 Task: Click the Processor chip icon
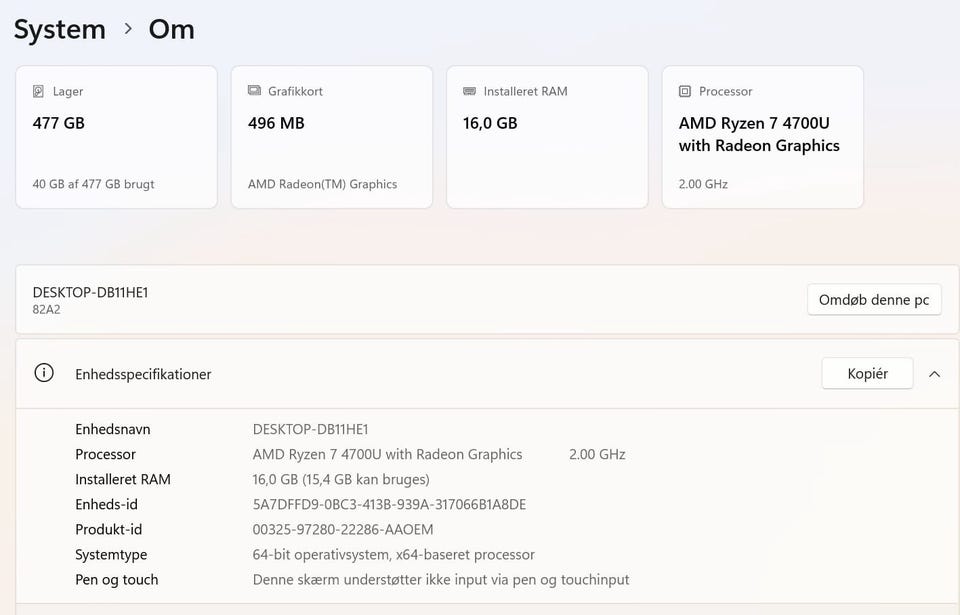pyautogui.click(x=685, y=91)
